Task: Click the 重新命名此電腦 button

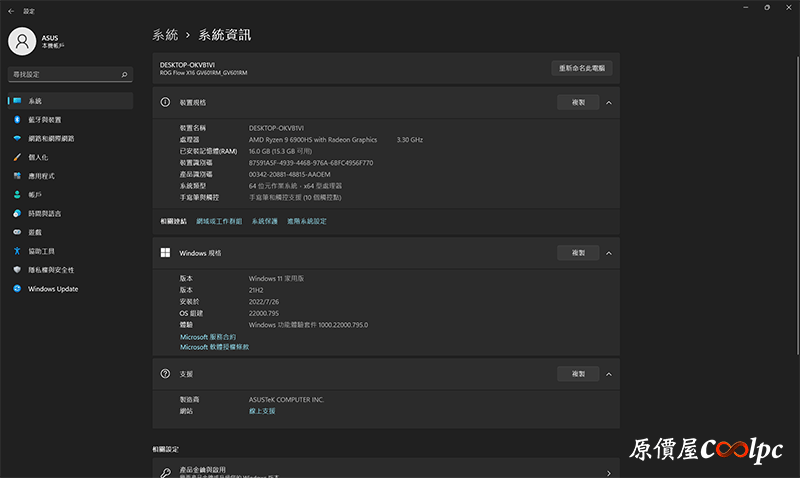Action: coord(582,68)
